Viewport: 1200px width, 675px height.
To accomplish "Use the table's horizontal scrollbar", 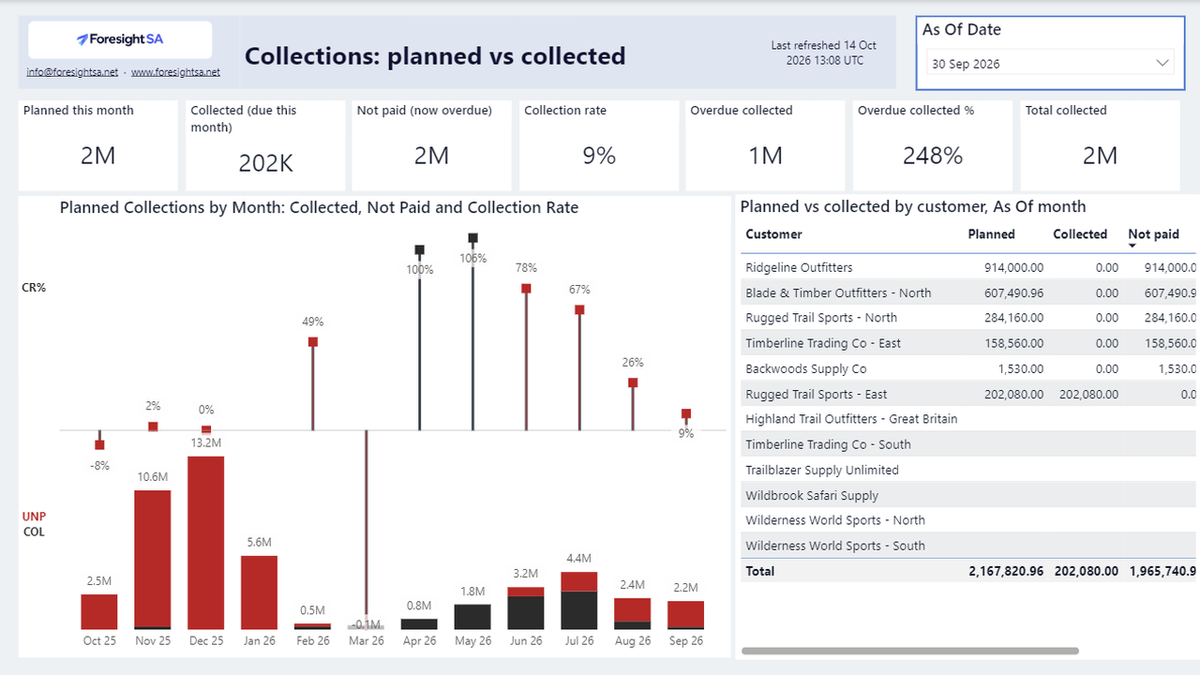I will 909,651.
